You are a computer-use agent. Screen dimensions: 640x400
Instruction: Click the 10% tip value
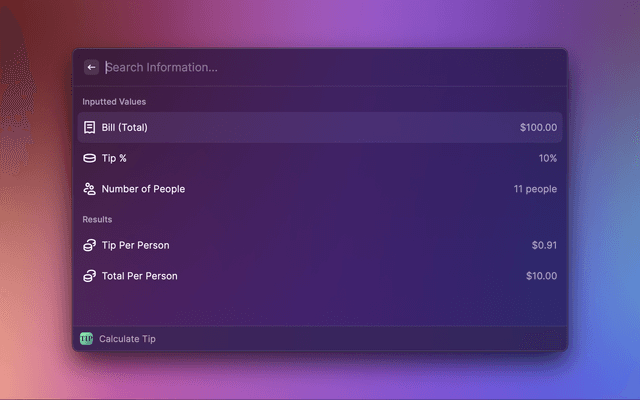[x=547, y=158]
